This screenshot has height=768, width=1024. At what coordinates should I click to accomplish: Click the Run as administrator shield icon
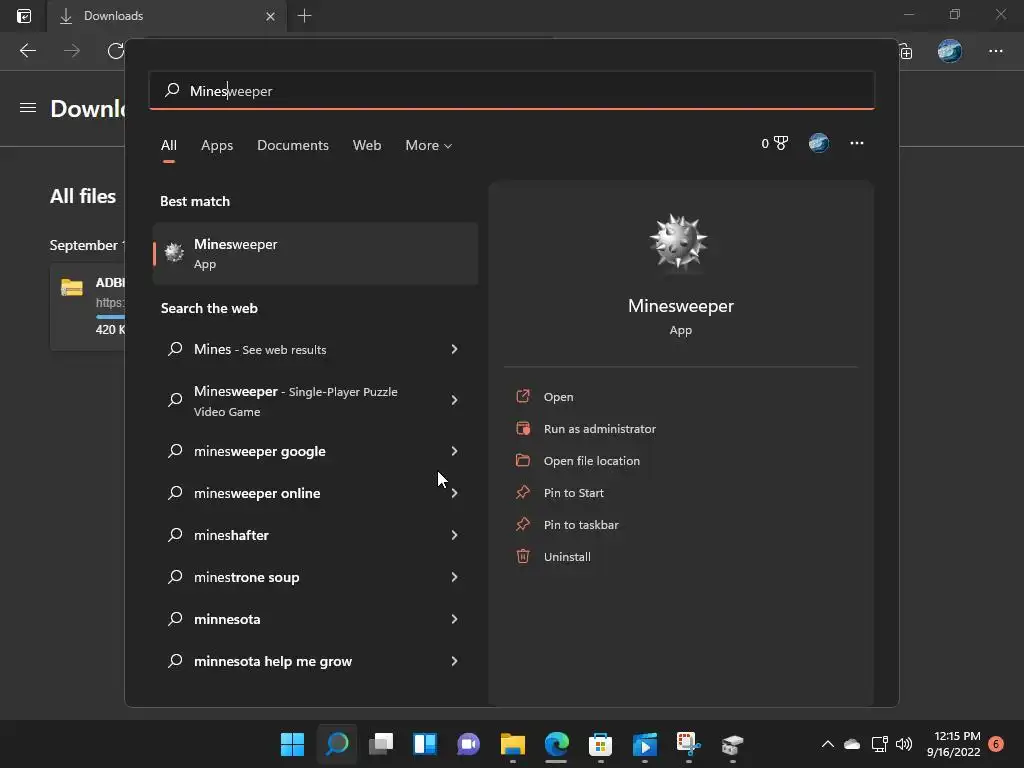pos(523,428)
